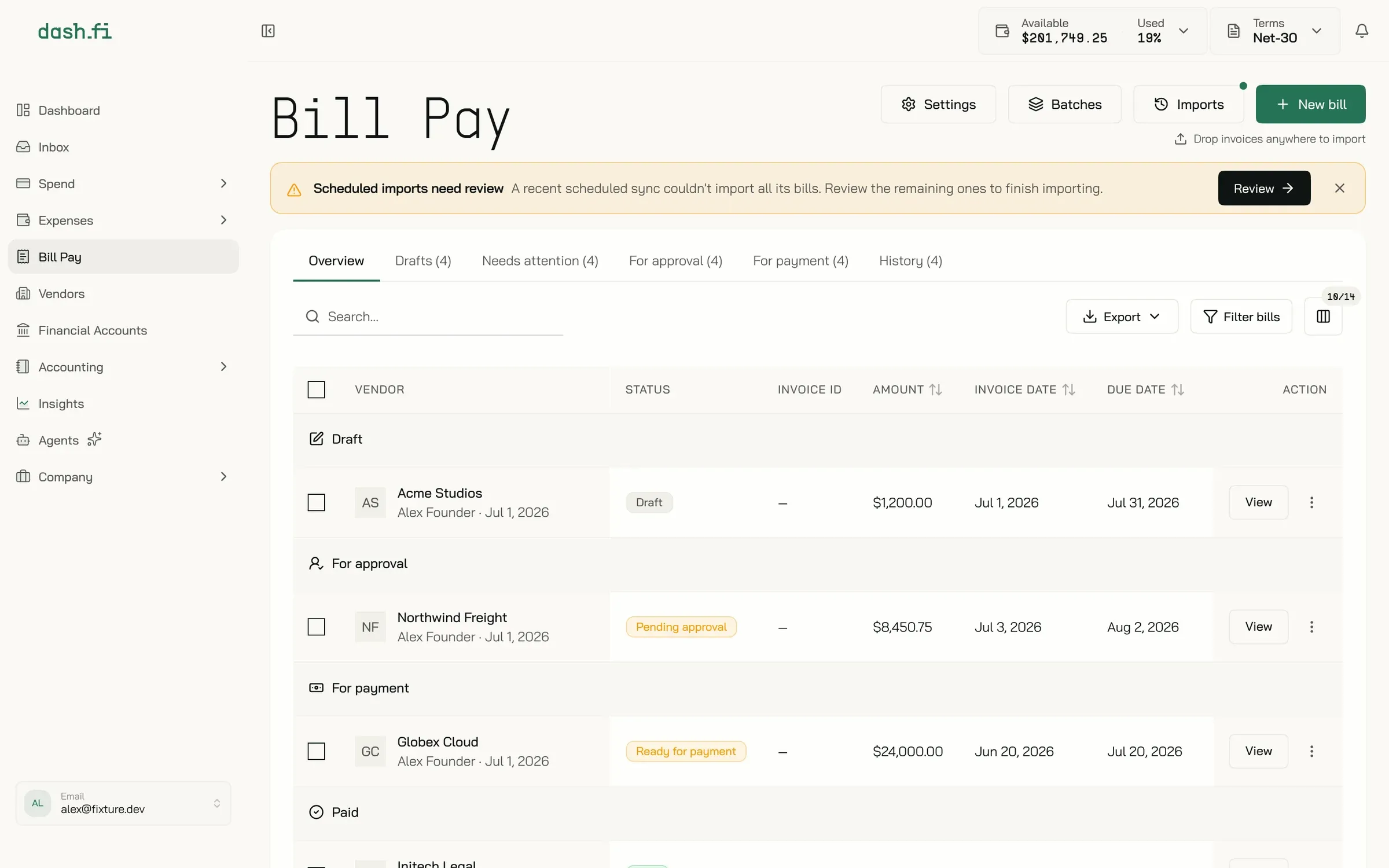The height and width of the screenshot is (868, 1389).
Task: Open column visibility settings icon
Action: click(x=1323, y=317)
